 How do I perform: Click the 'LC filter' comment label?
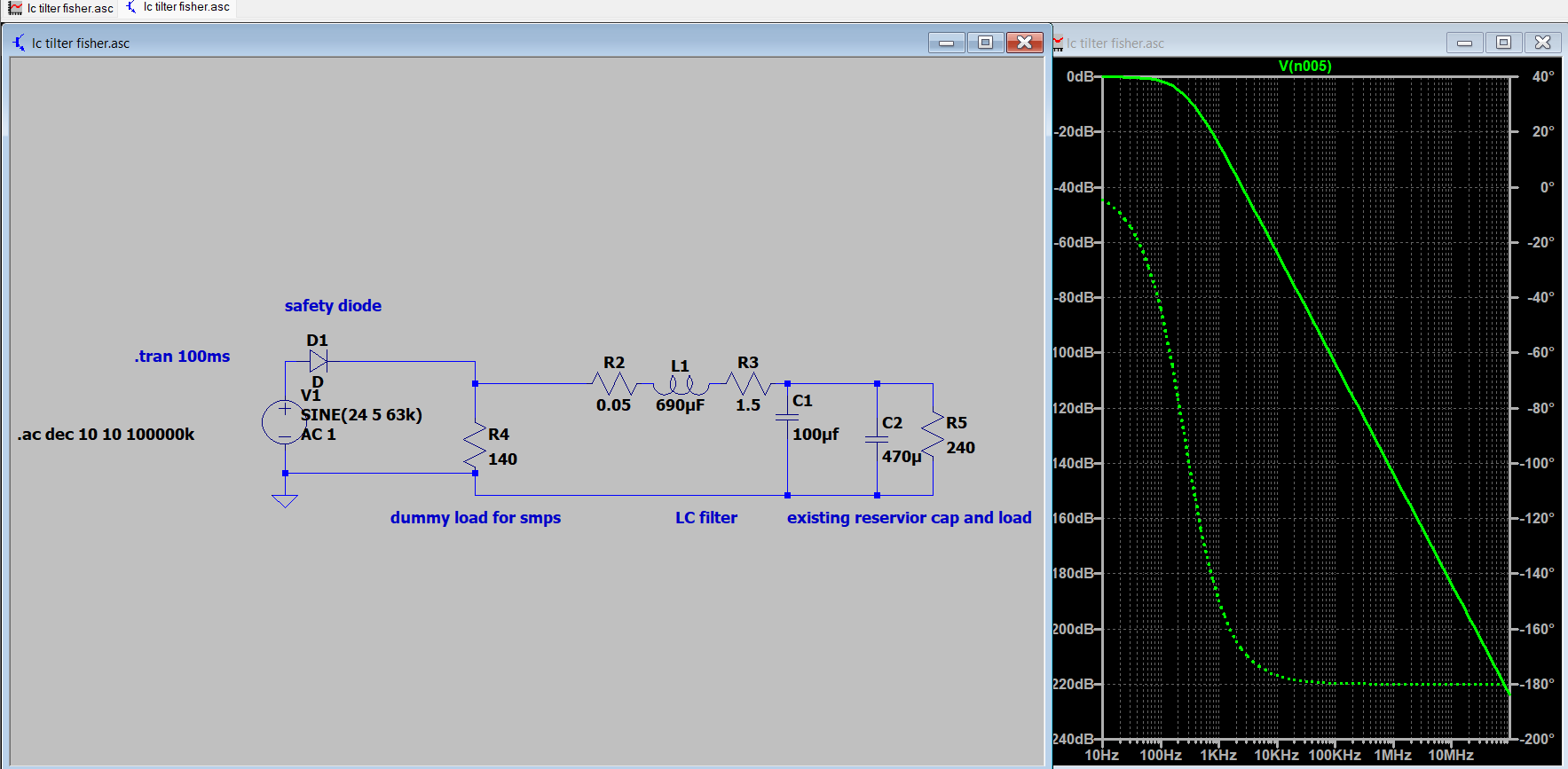click(x=705, y=517)
